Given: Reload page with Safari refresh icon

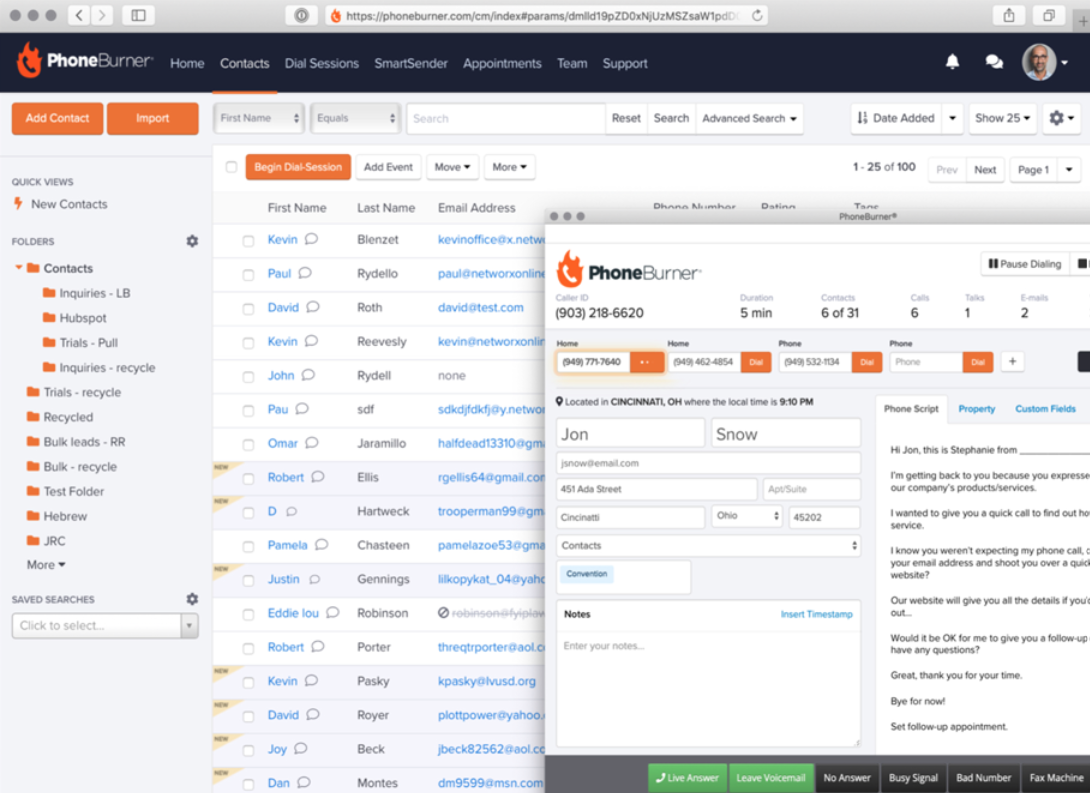Looking at the screenshot, I should tap(757, 15).
